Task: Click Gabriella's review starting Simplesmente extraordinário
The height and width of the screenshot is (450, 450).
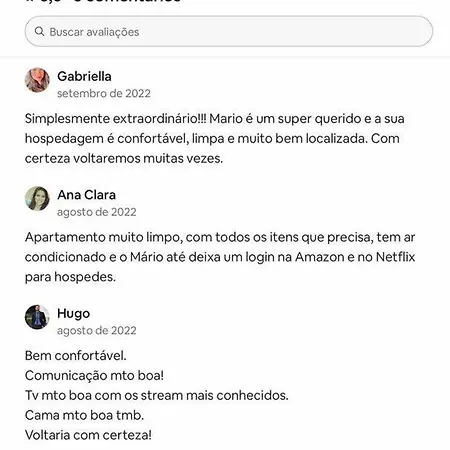Action: pyautogui.click(x=215, y=138)
